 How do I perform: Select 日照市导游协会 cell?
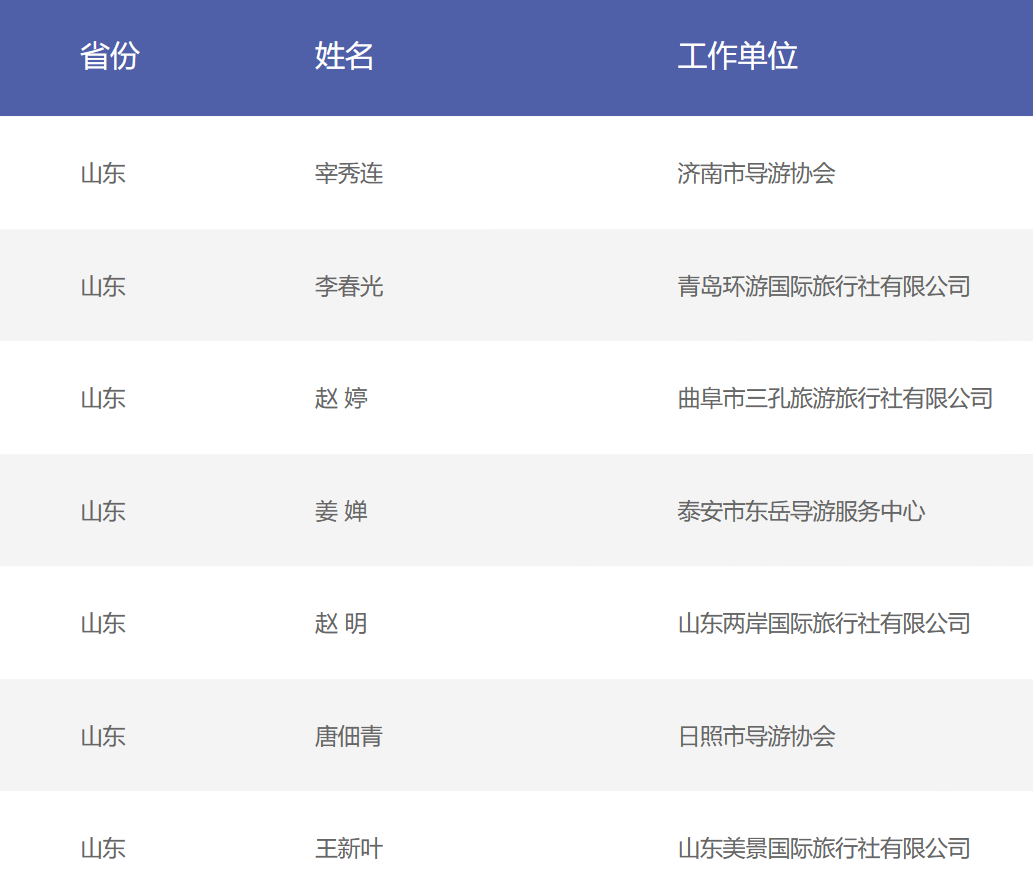pos(756,736)
